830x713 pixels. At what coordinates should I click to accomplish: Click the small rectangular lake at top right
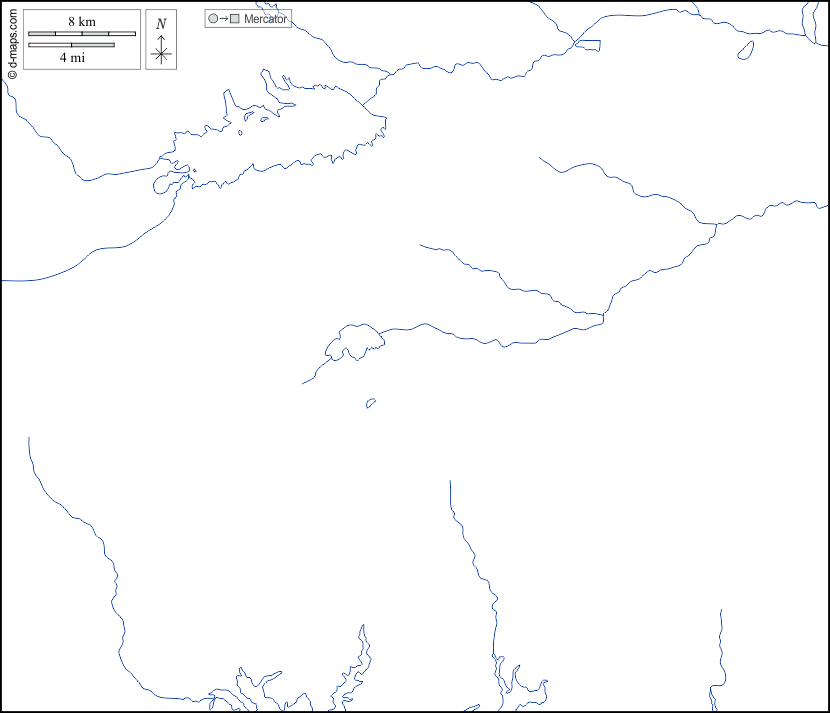click(x=588, y=45)
